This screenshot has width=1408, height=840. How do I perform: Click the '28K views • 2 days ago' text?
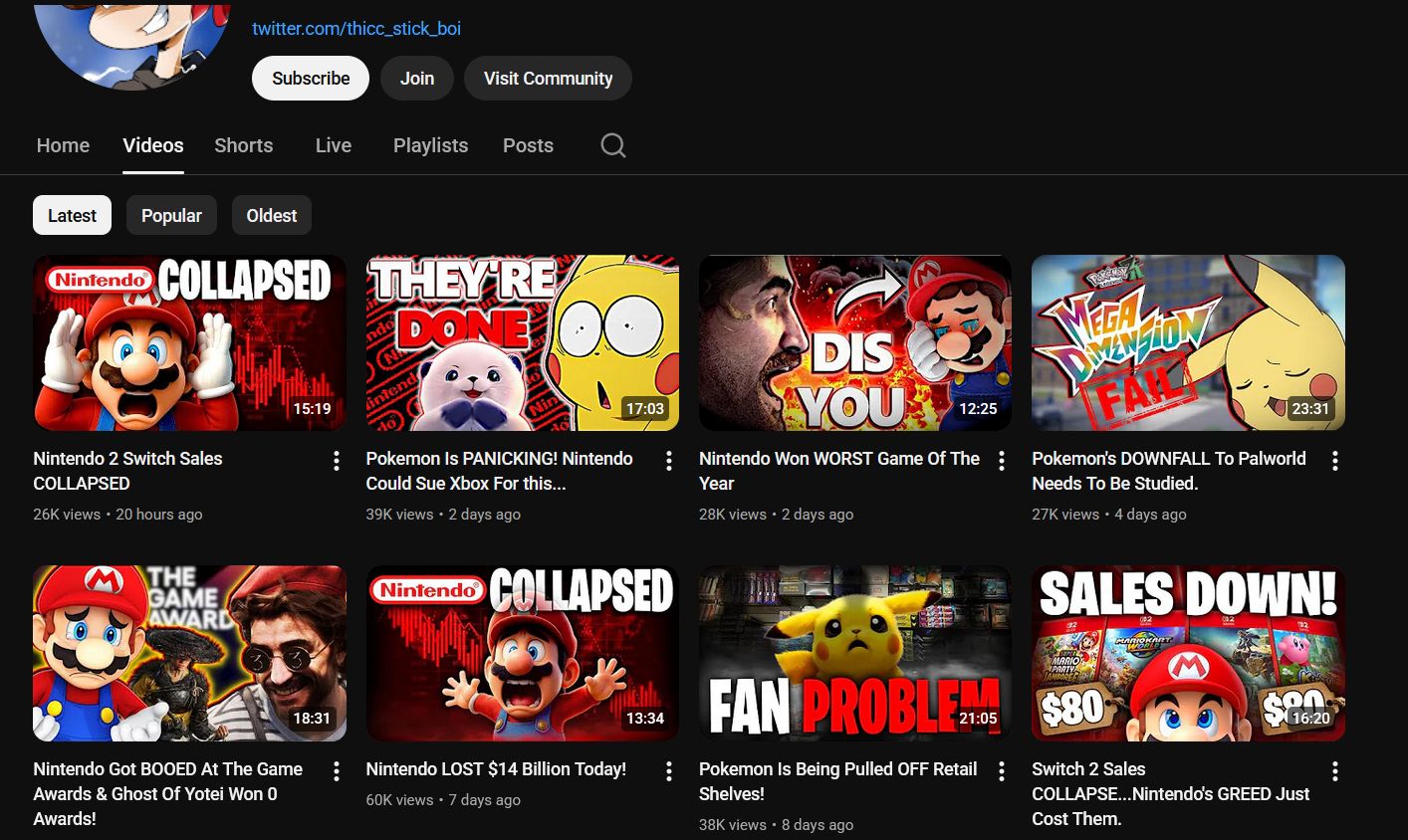click(777, 515)
